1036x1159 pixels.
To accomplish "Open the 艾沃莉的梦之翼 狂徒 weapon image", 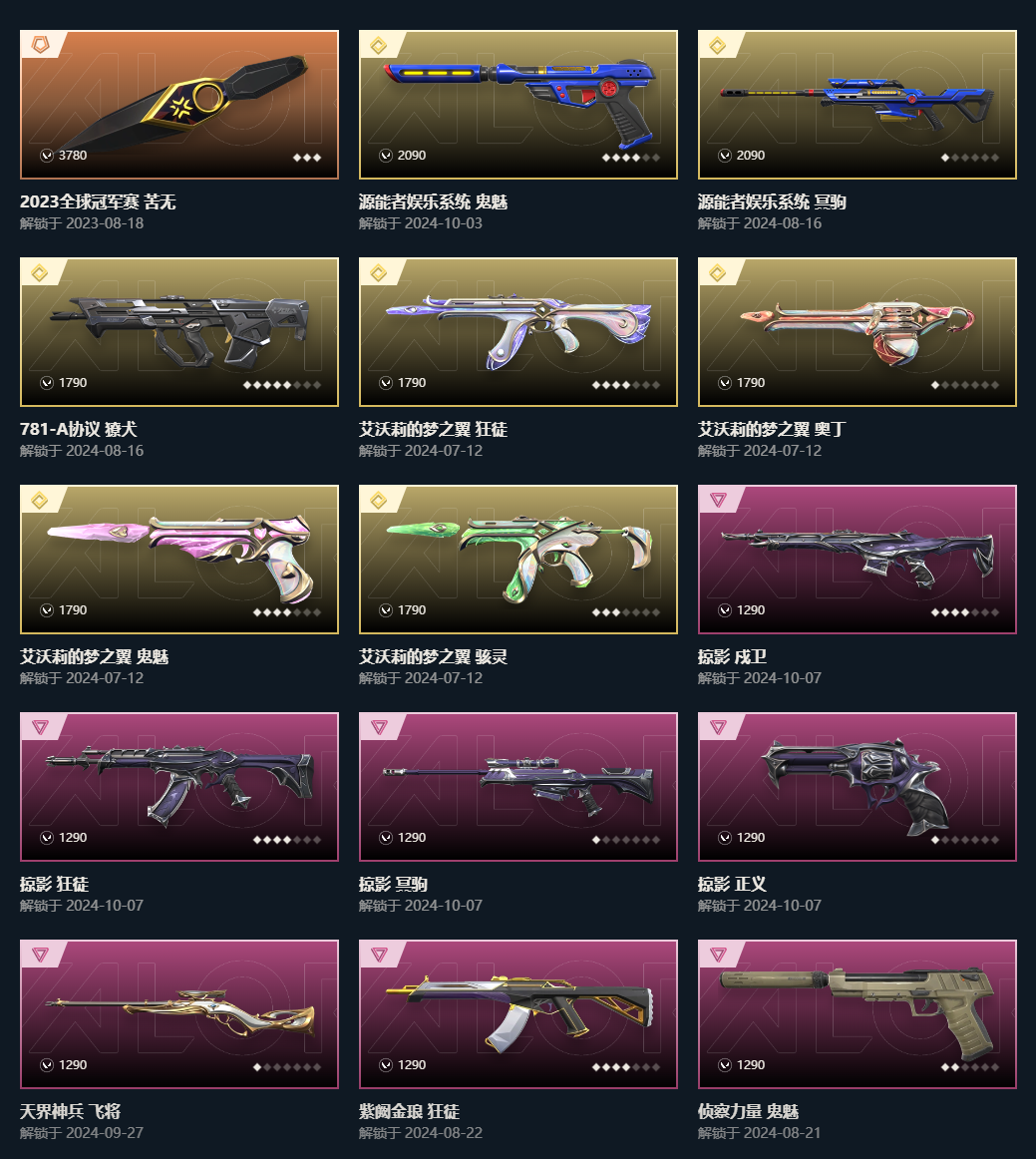I will pos(518,332).
